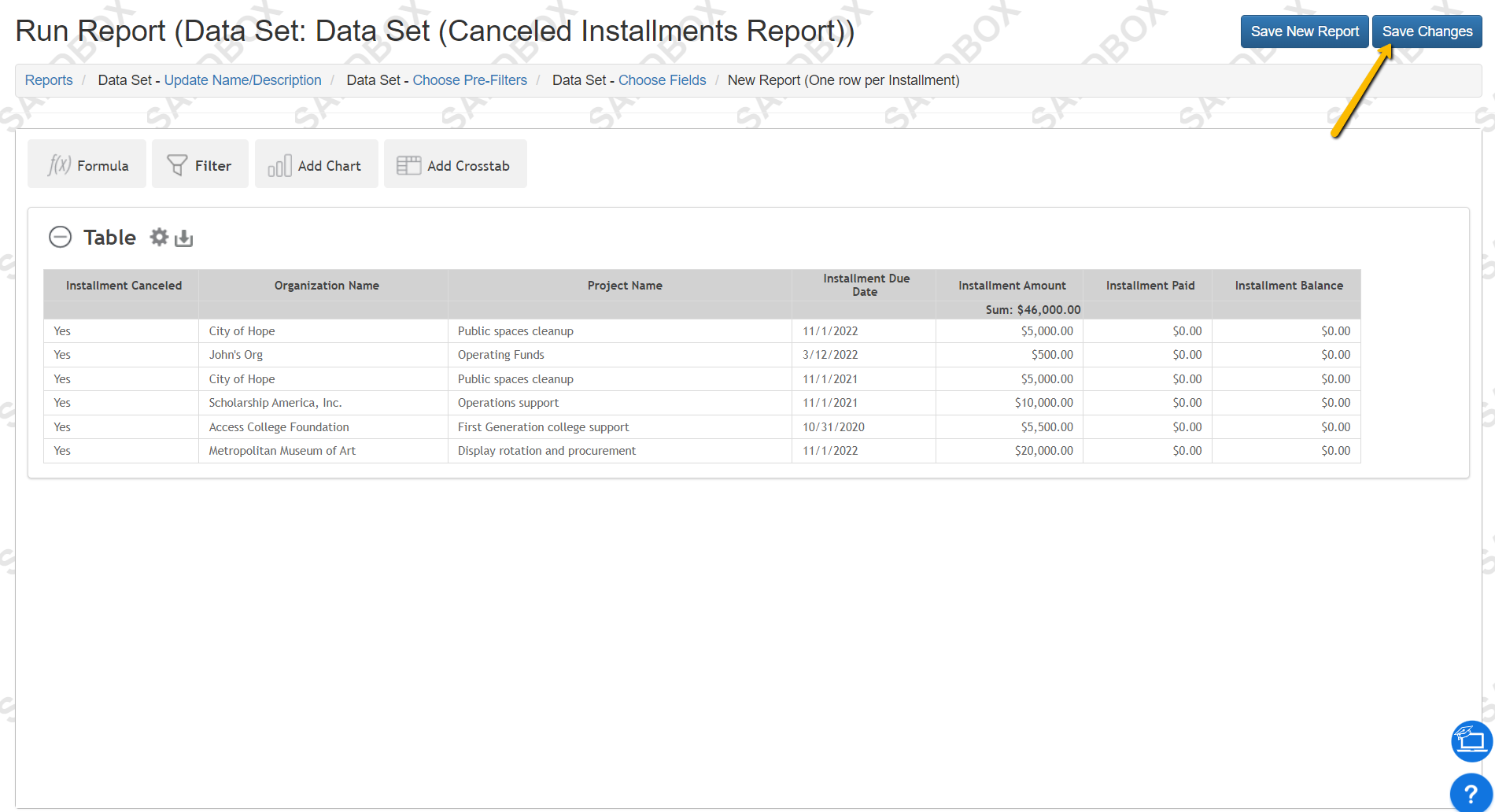Click the Installment Amount column header

(1010, 286)
